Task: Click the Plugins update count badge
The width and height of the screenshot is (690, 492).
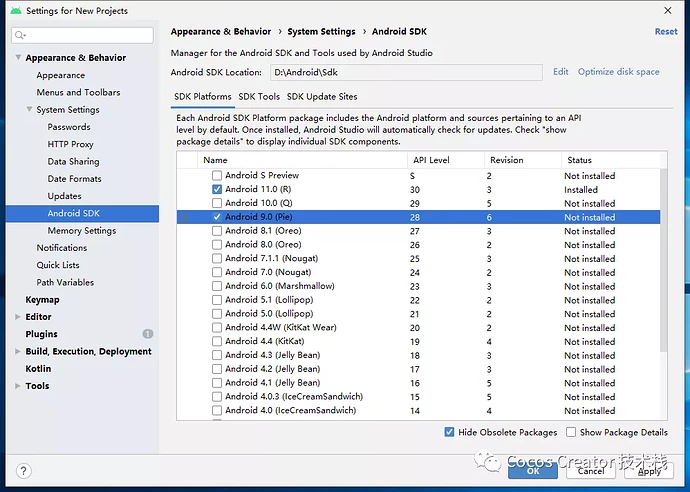Action: [x=148, y=334]
